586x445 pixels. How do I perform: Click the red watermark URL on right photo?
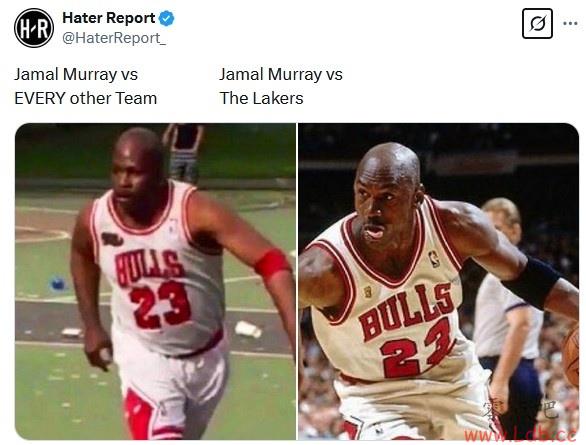[x=520, y=435]
